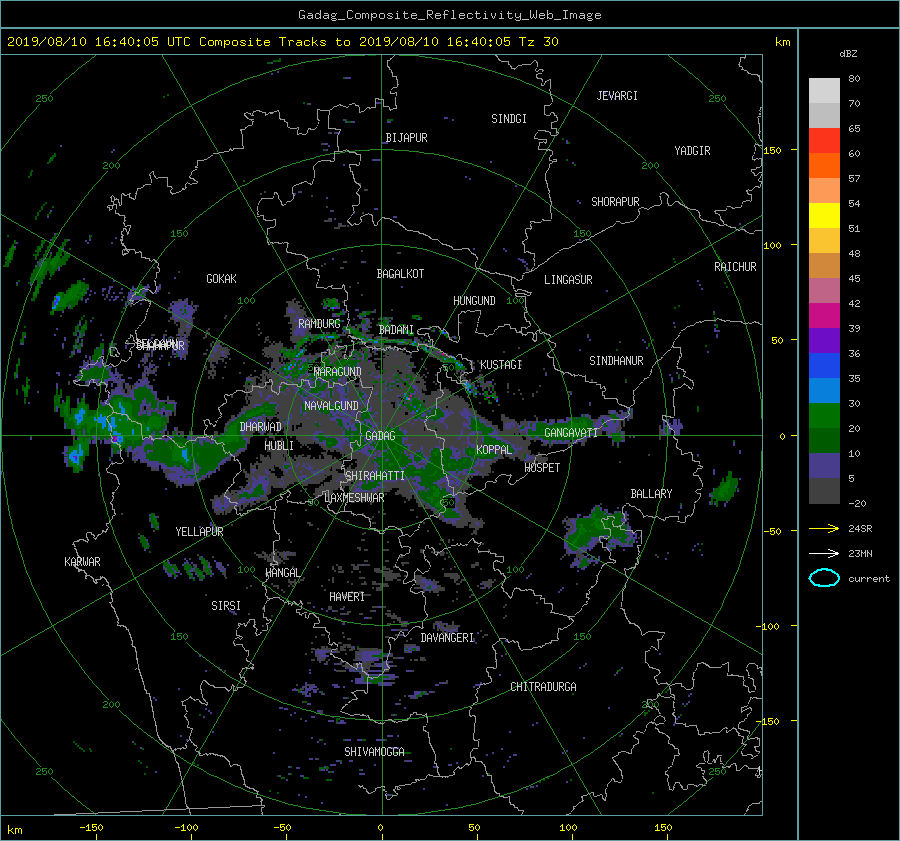Click the Gadag_Composite_Reflectivity_Web_Image title
This screenshot has width=900, height=841.
pos(449,15)
